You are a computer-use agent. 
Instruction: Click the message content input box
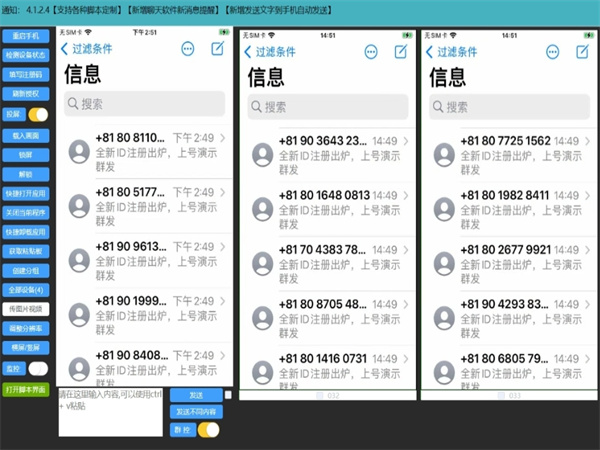click(x=108, y=411)
